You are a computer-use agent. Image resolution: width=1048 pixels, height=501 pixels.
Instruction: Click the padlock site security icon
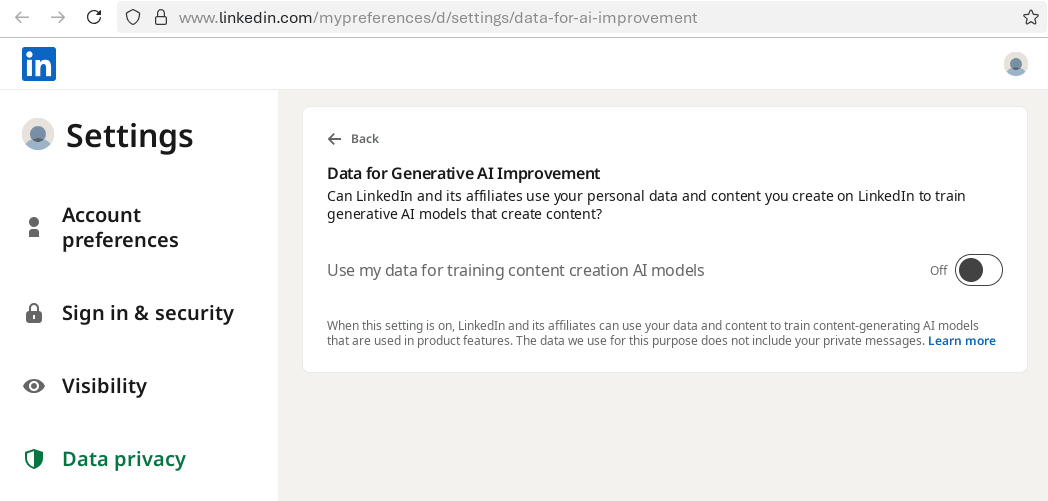click(160, 17)
